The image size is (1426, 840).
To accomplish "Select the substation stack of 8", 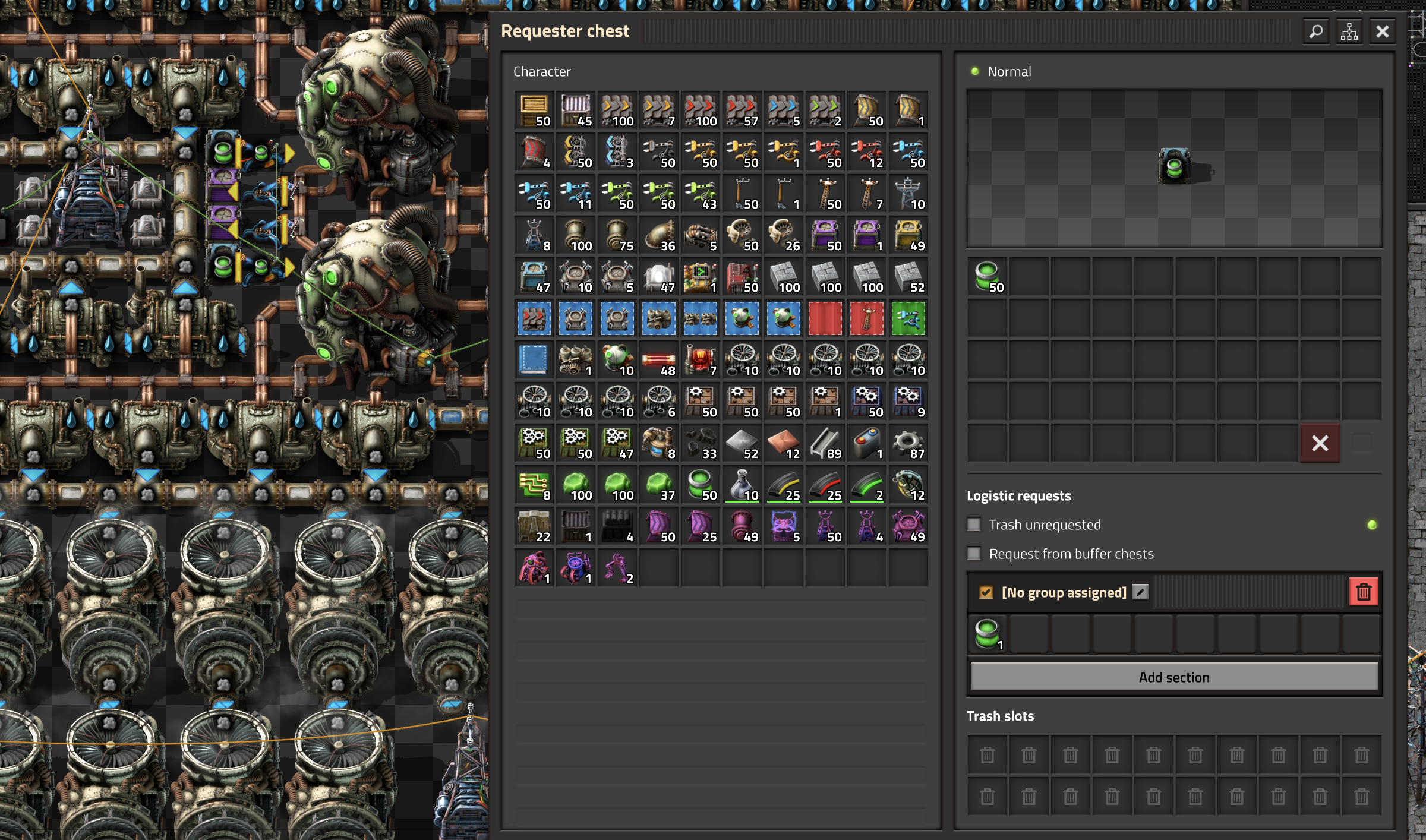I will click(x=534, y=235).
